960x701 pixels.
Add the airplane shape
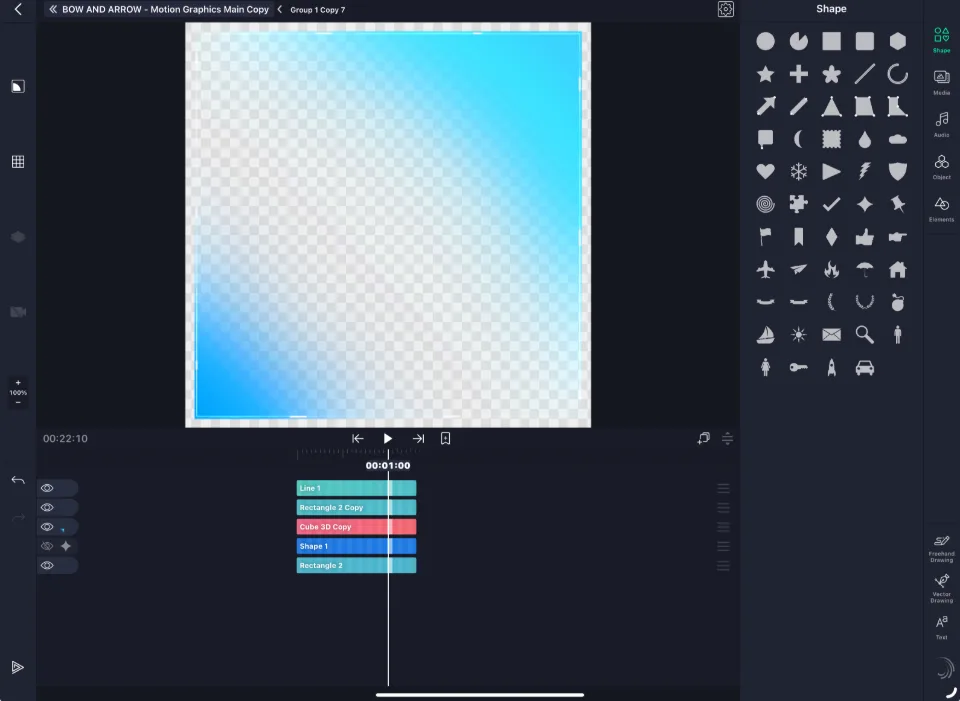[x=765, y=269]
